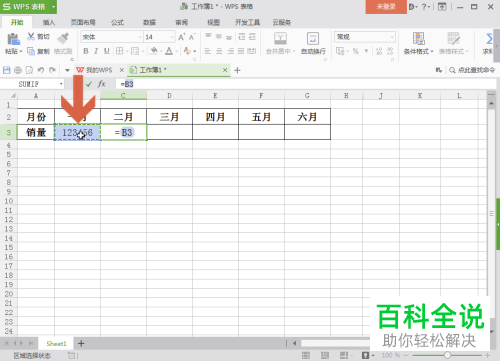Click formula bar containing =B3
This screenshot has width=500, height=361.
click(307, 84)
